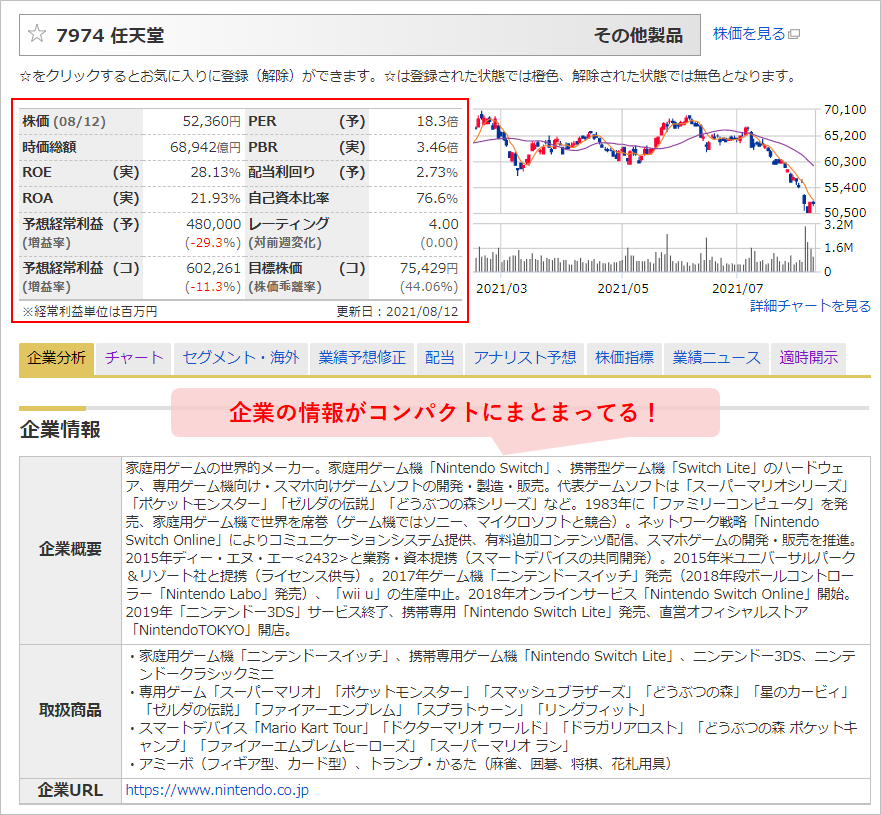The width and height of the screenshot is (881, 815).
Task: Click the ROE value 28.13%
Action: tap(215, 172)
